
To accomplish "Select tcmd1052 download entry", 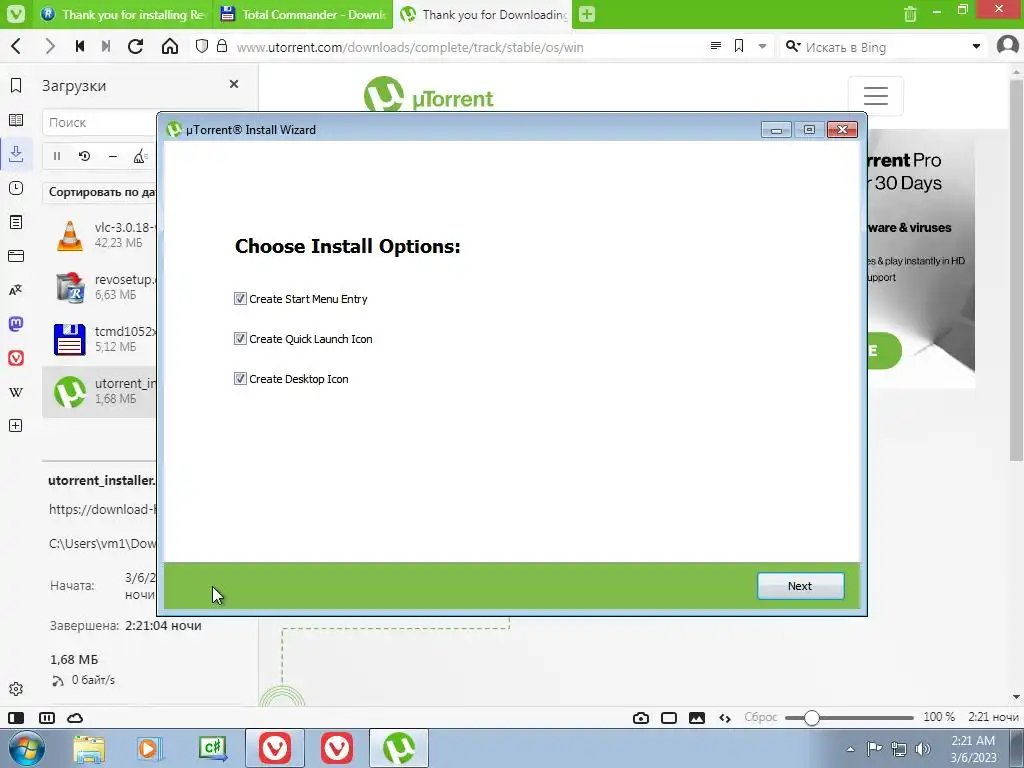I will pyautogui.click(x=99, y=340).
